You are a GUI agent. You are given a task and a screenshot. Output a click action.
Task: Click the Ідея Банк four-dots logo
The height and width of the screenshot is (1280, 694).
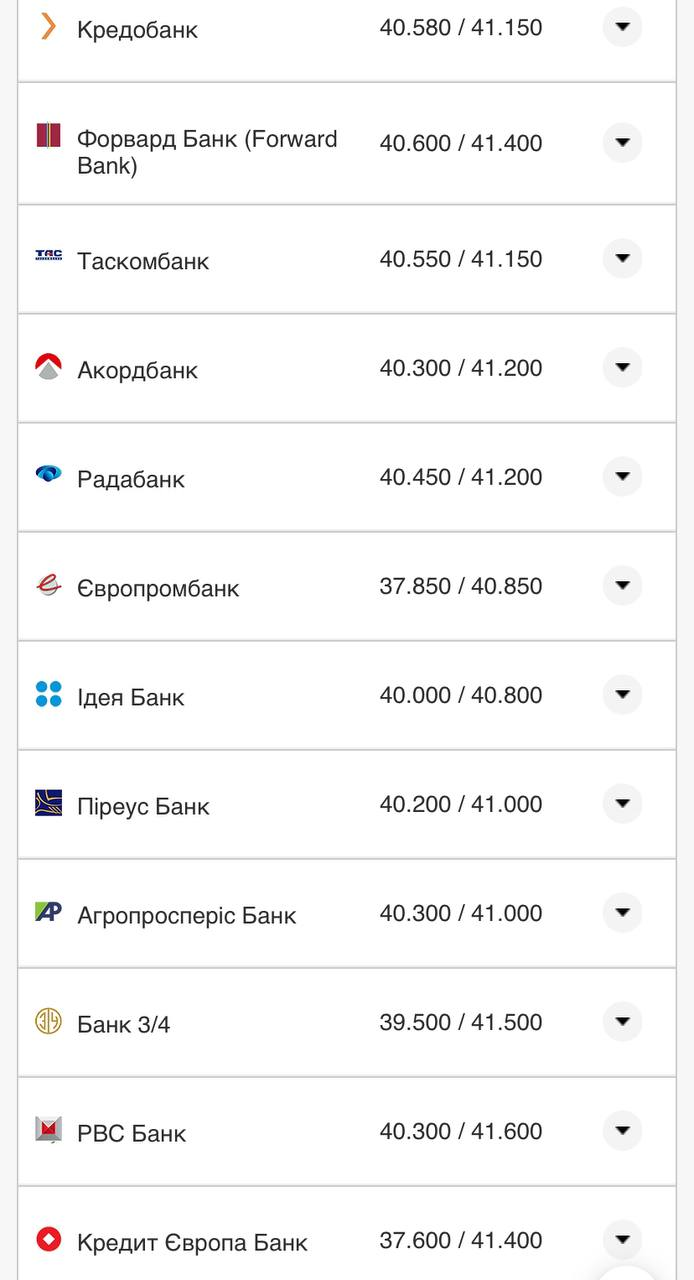[x=48, y=694]
